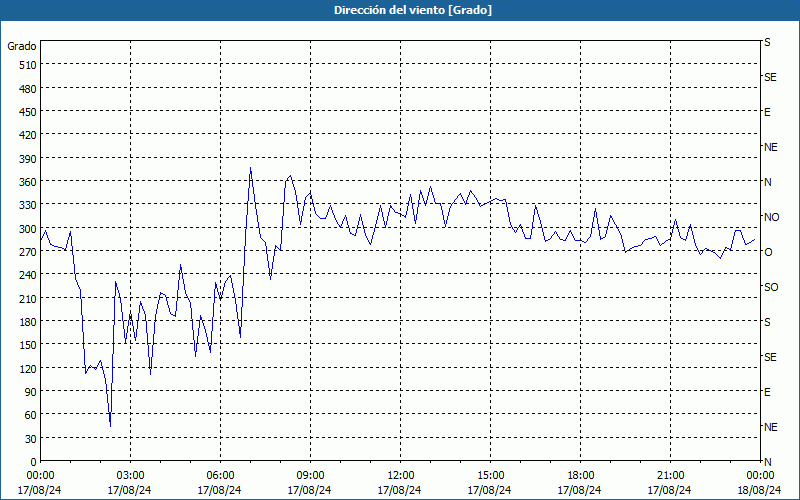Click the Grado unit label on left axis
800x500 pixels.
point(22,46)
